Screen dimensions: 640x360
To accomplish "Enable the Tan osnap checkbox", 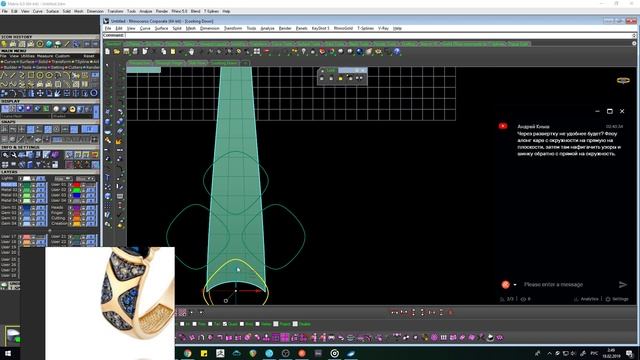I will (210, 324).
